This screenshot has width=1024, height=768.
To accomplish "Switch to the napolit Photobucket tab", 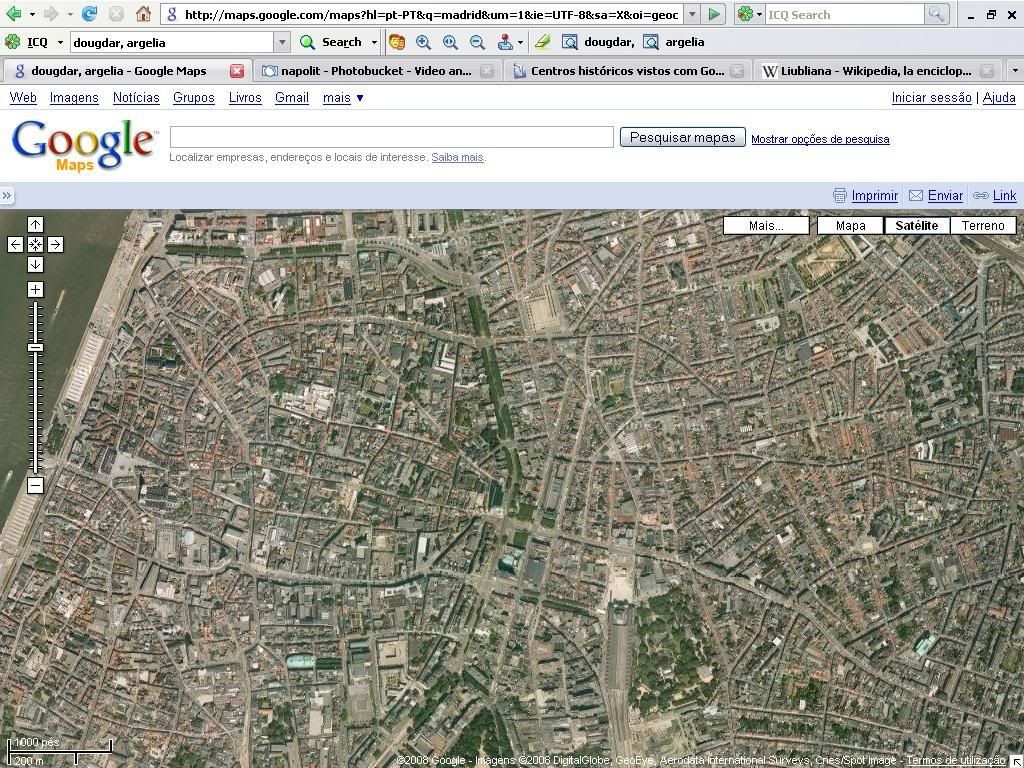I will (366, 71).
